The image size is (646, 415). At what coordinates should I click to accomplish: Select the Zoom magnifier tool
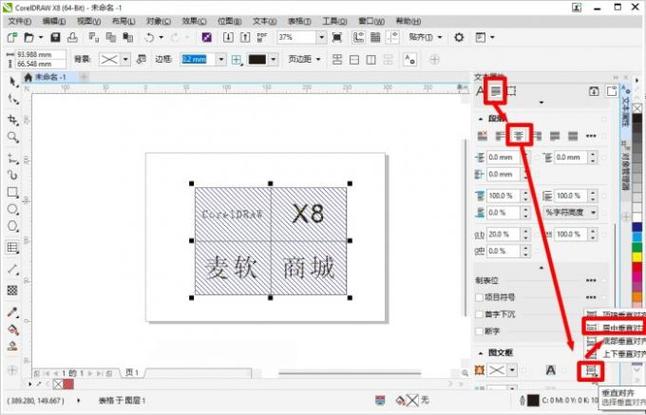(13, 137)
